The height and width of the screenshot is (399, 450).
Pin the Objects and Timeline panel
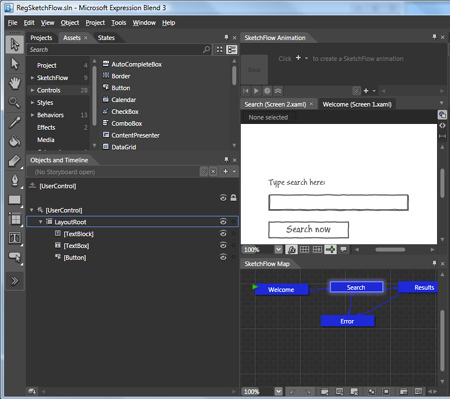click(x=226, y=160)
